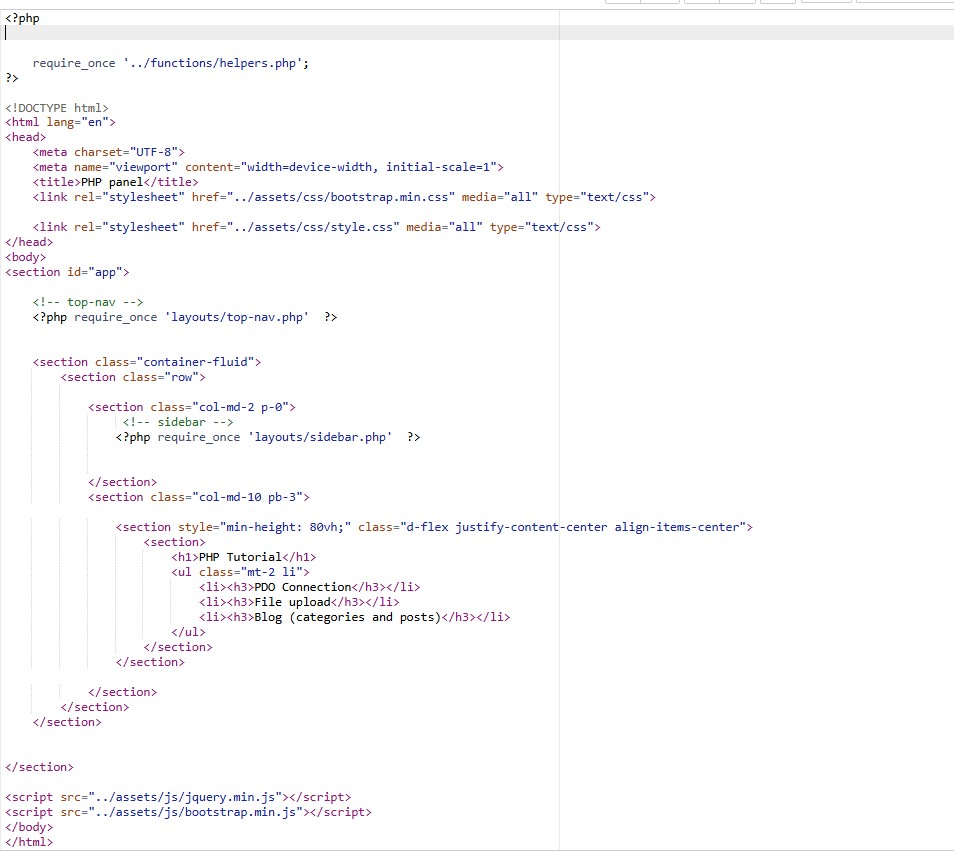Image resolution: width=954 pixels, height=852 pixels.
Task: Click the meta name="viewport" line
Action: [268, 167]
